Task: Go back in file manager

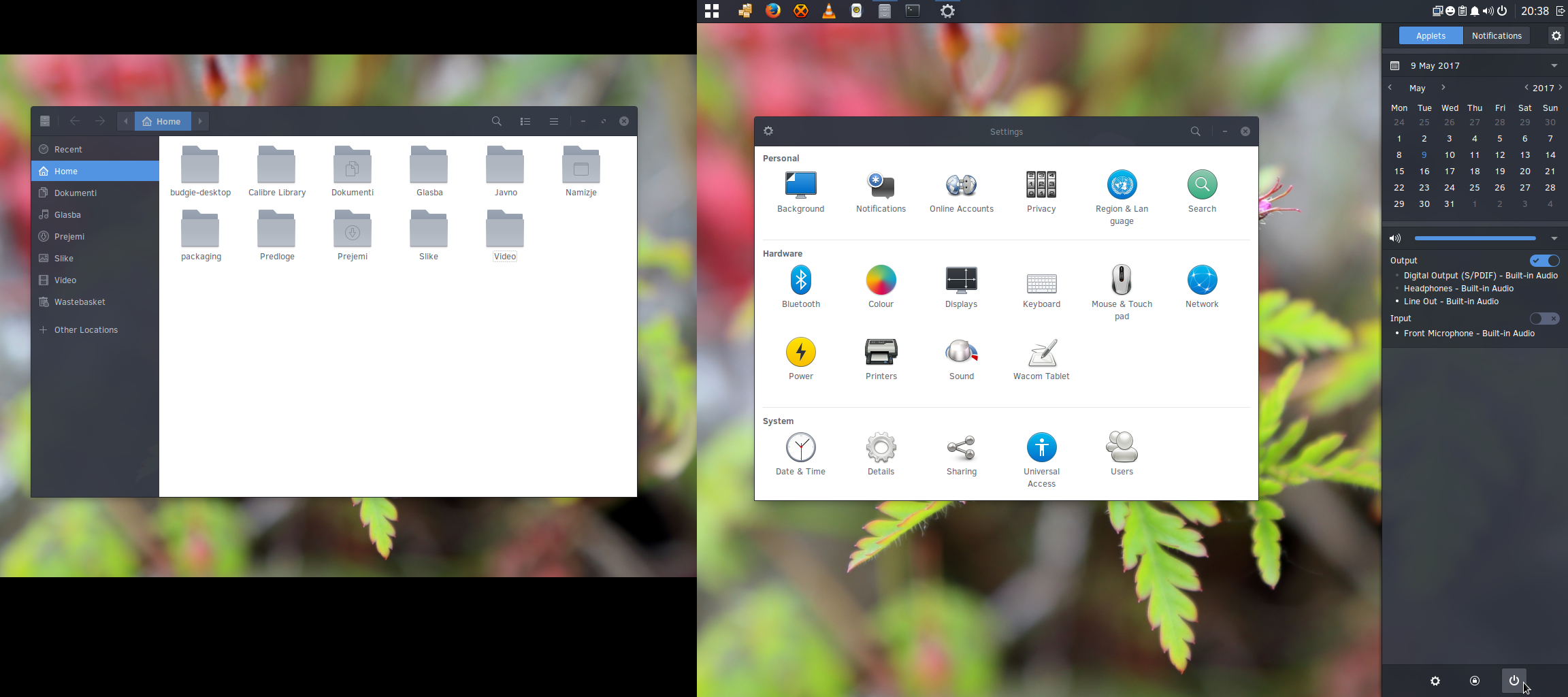Action: click(75, 121)
